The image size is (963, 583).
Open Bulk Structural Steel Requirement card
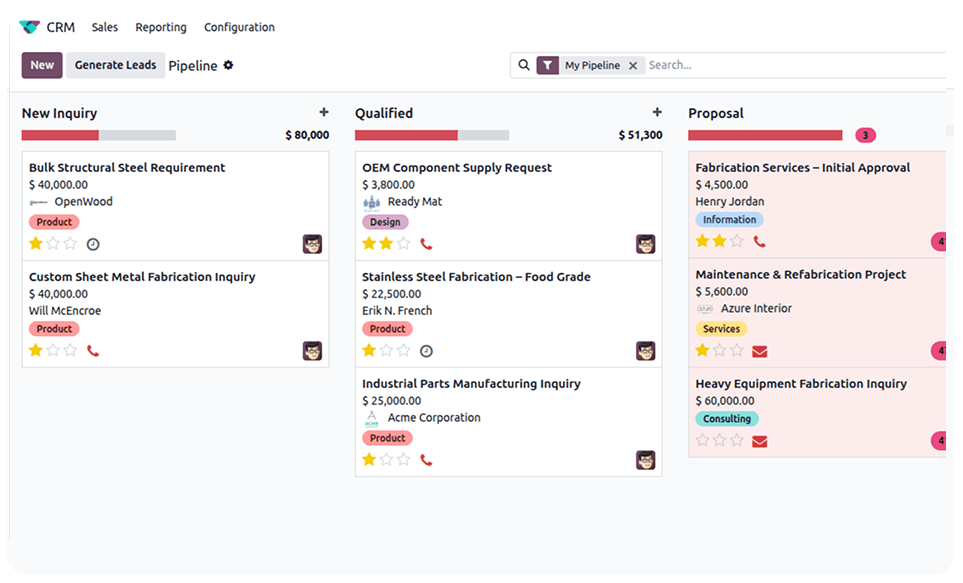click(x=175, y=206)
